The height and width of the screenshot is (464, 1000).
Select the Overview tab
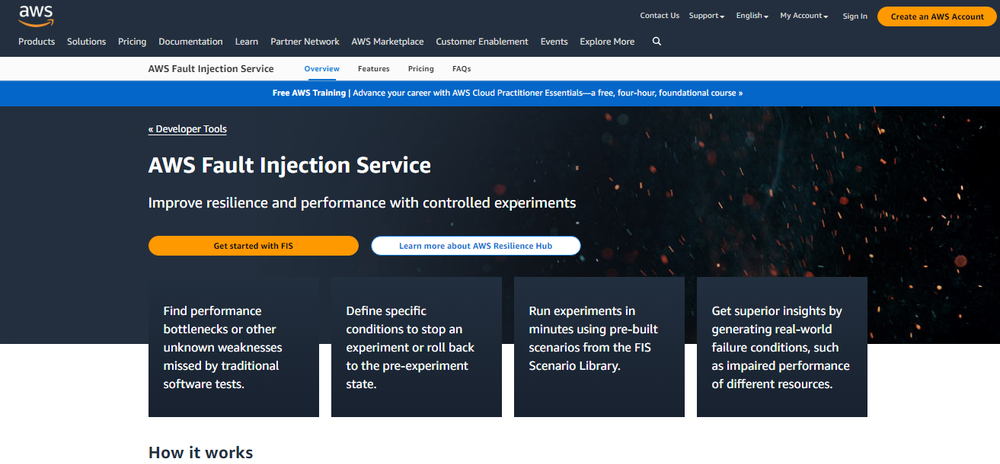coord(321,69)
